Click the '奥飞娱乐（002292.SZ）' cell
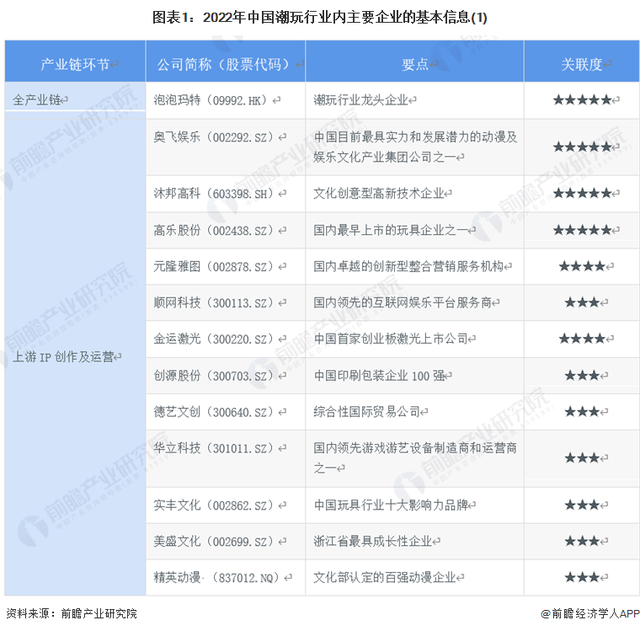The height and width of the screenshot is (631, 640). tap(225, 147)
